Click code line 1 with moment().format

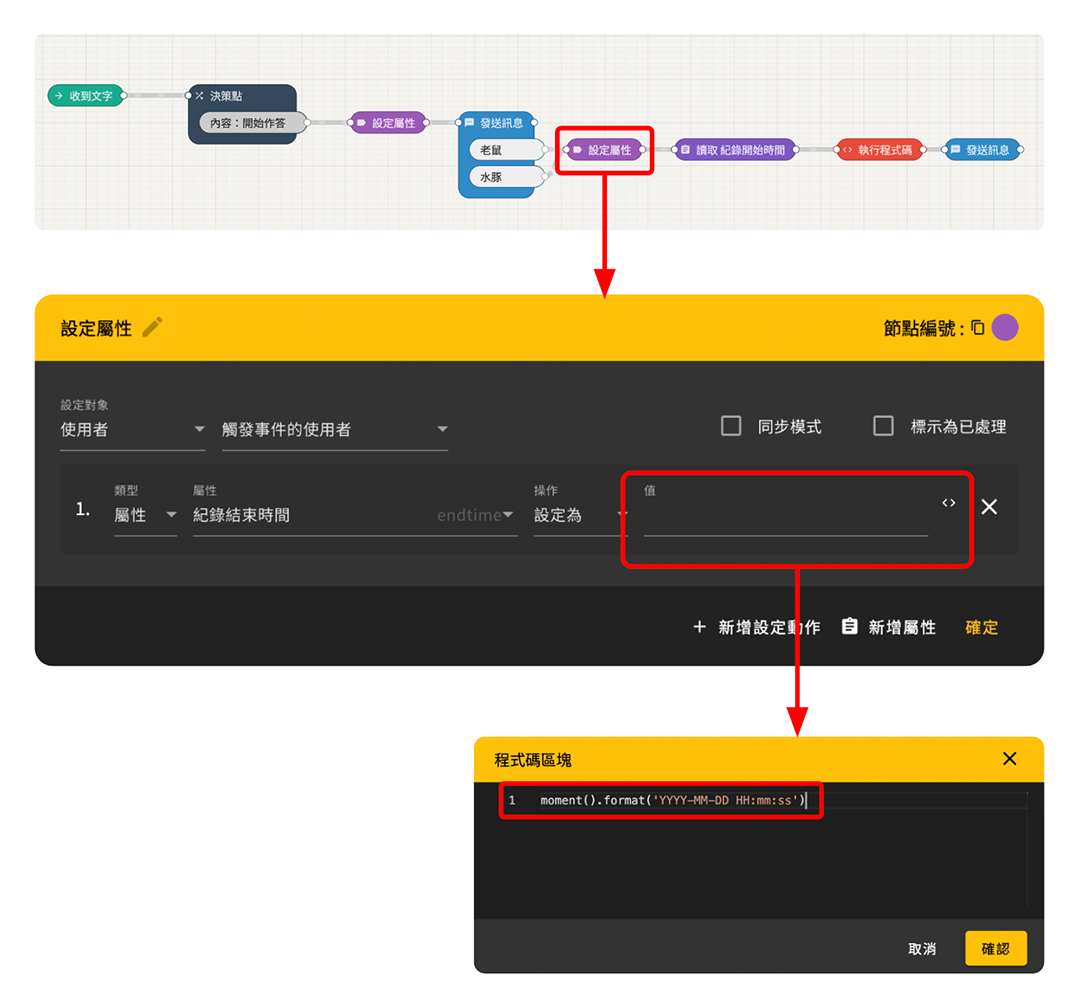[672, 800]
